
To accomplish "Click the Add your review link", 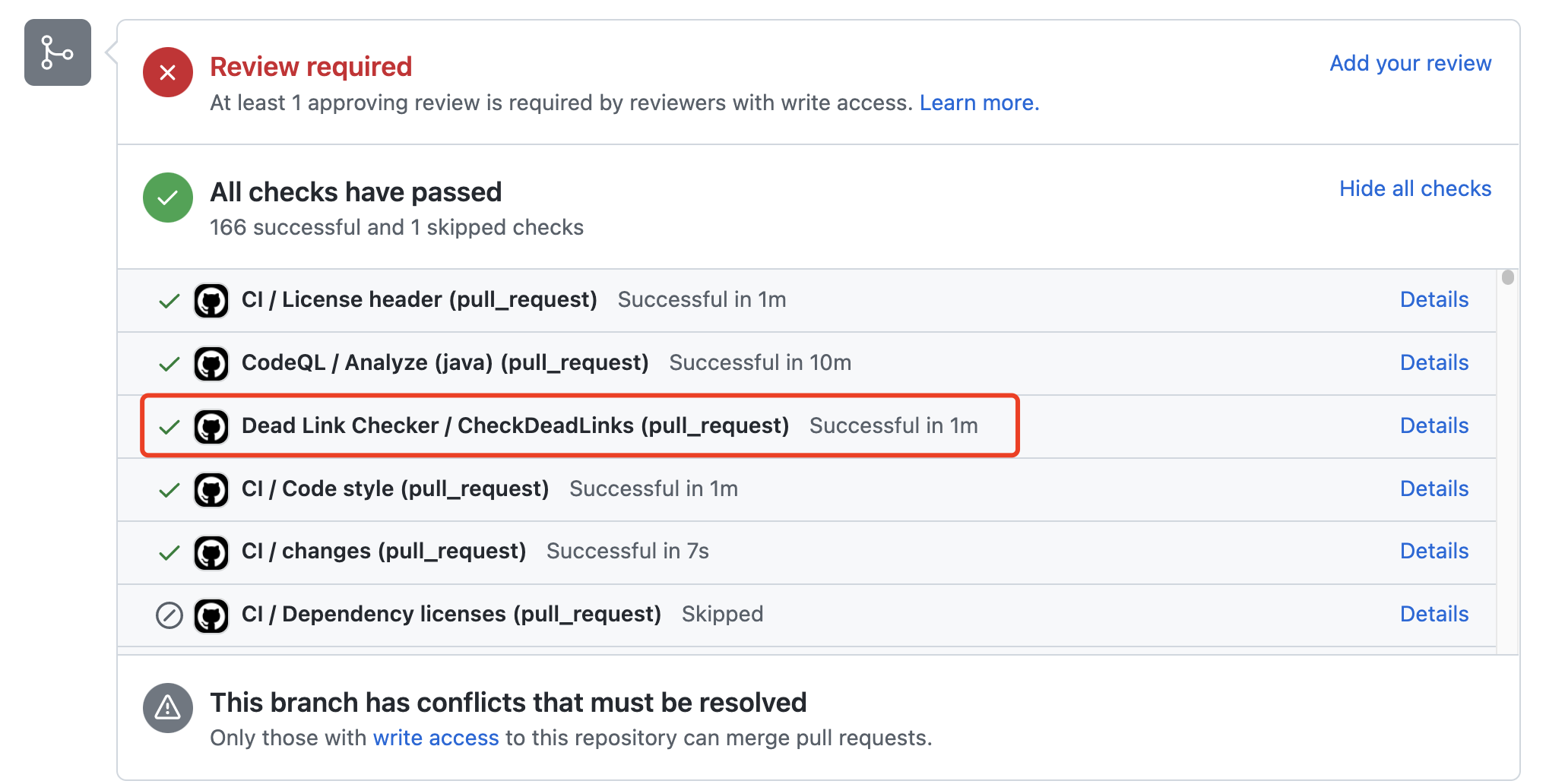I will click(x=1410, y=63).
